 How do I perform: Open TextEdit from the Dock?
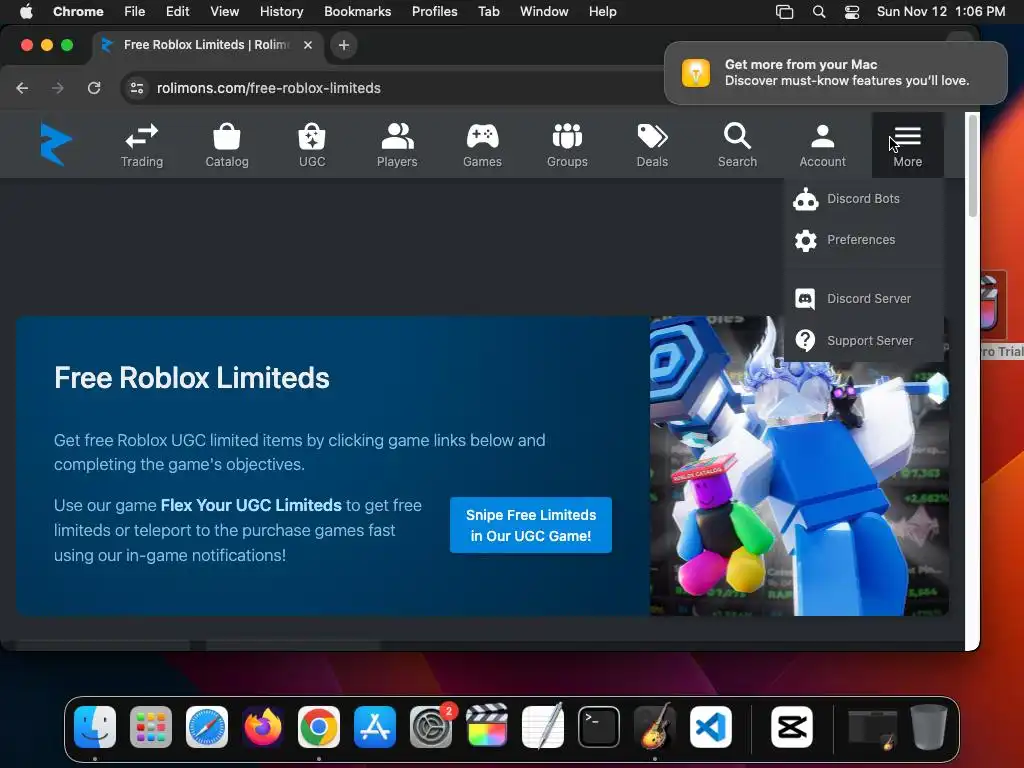coord(543,727)
